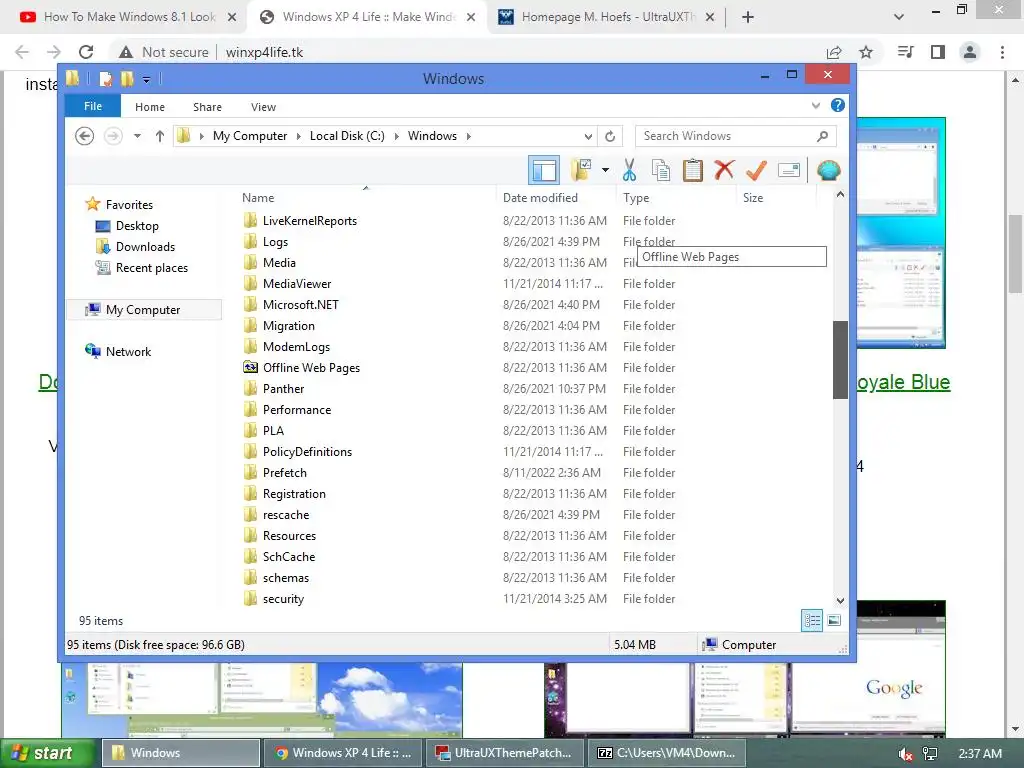This screenshot has width=1024, height=768.
Task: Open Royale Blue link on webpage
Action: 904,382
